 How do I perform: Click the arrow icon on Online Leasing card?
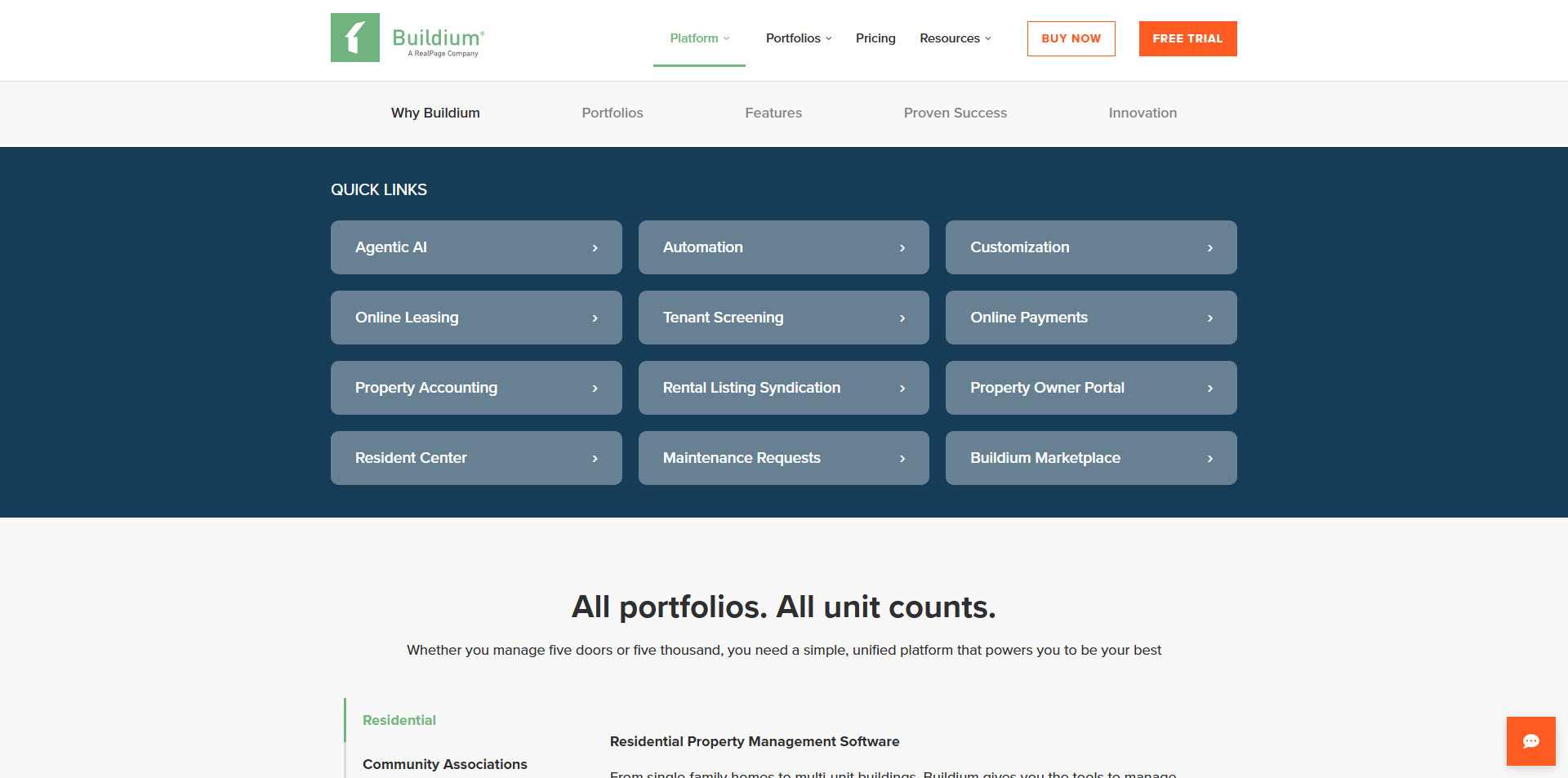[x=595, y=318]
